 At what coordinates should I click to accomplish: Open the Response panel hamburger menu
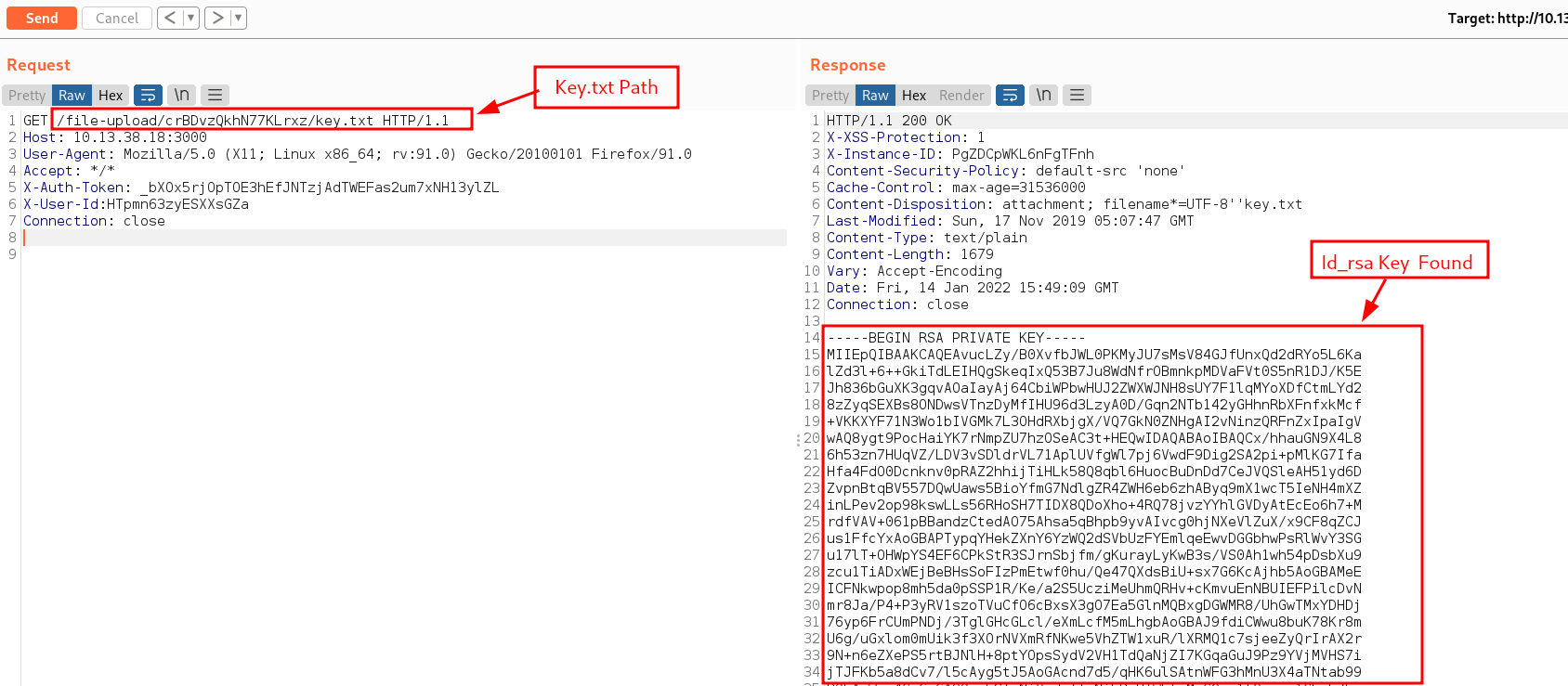click(x=1077, y=95)
